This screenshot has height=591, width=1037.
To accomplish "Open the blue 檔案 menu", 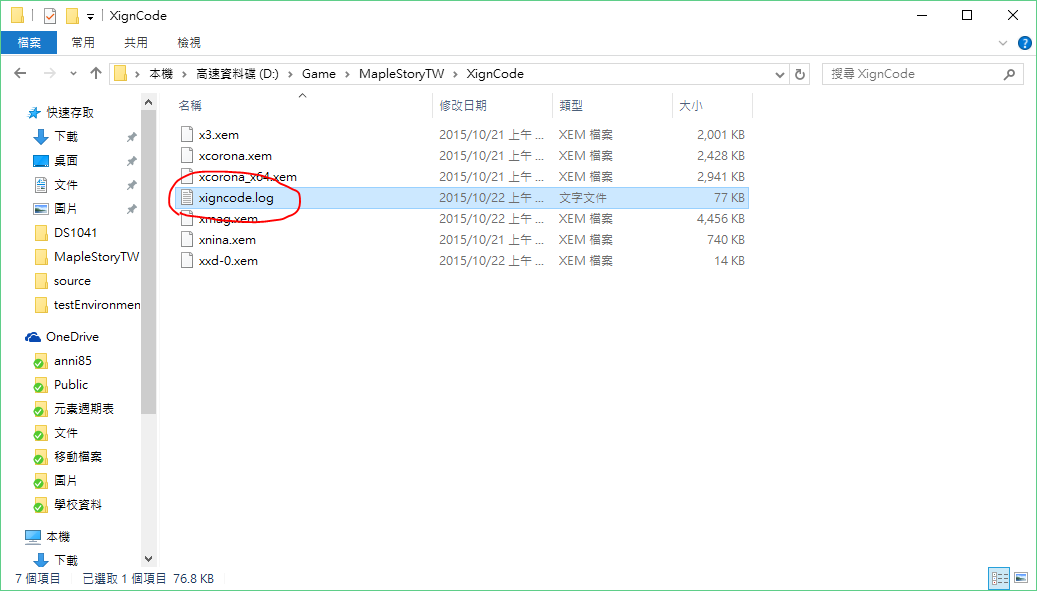I will click(x=29, y=42).
